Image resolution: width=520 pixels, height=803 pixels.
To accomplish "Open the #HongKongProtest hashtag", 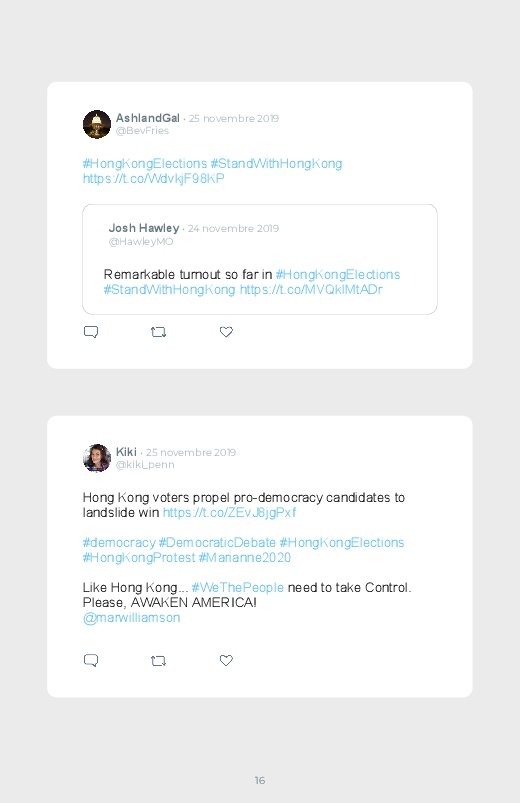I will 139,557.
